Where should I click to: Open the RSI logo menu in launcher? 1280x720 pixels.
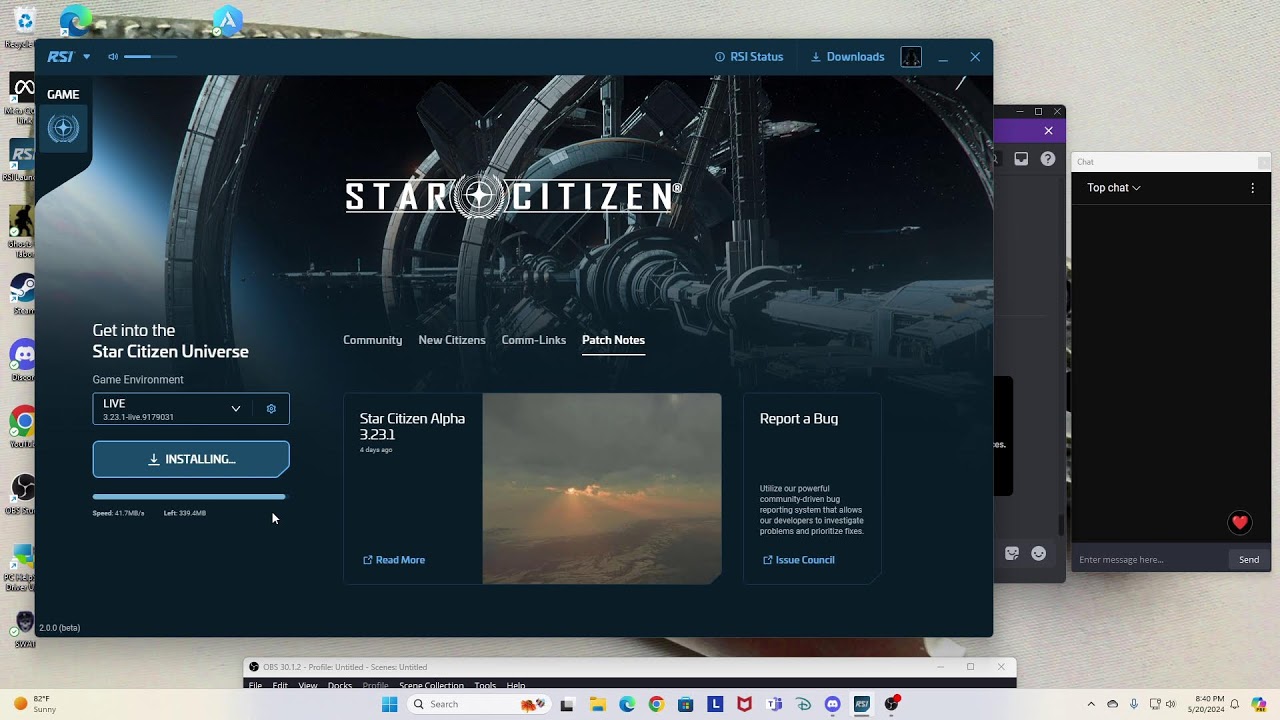(x=68, y=57)
